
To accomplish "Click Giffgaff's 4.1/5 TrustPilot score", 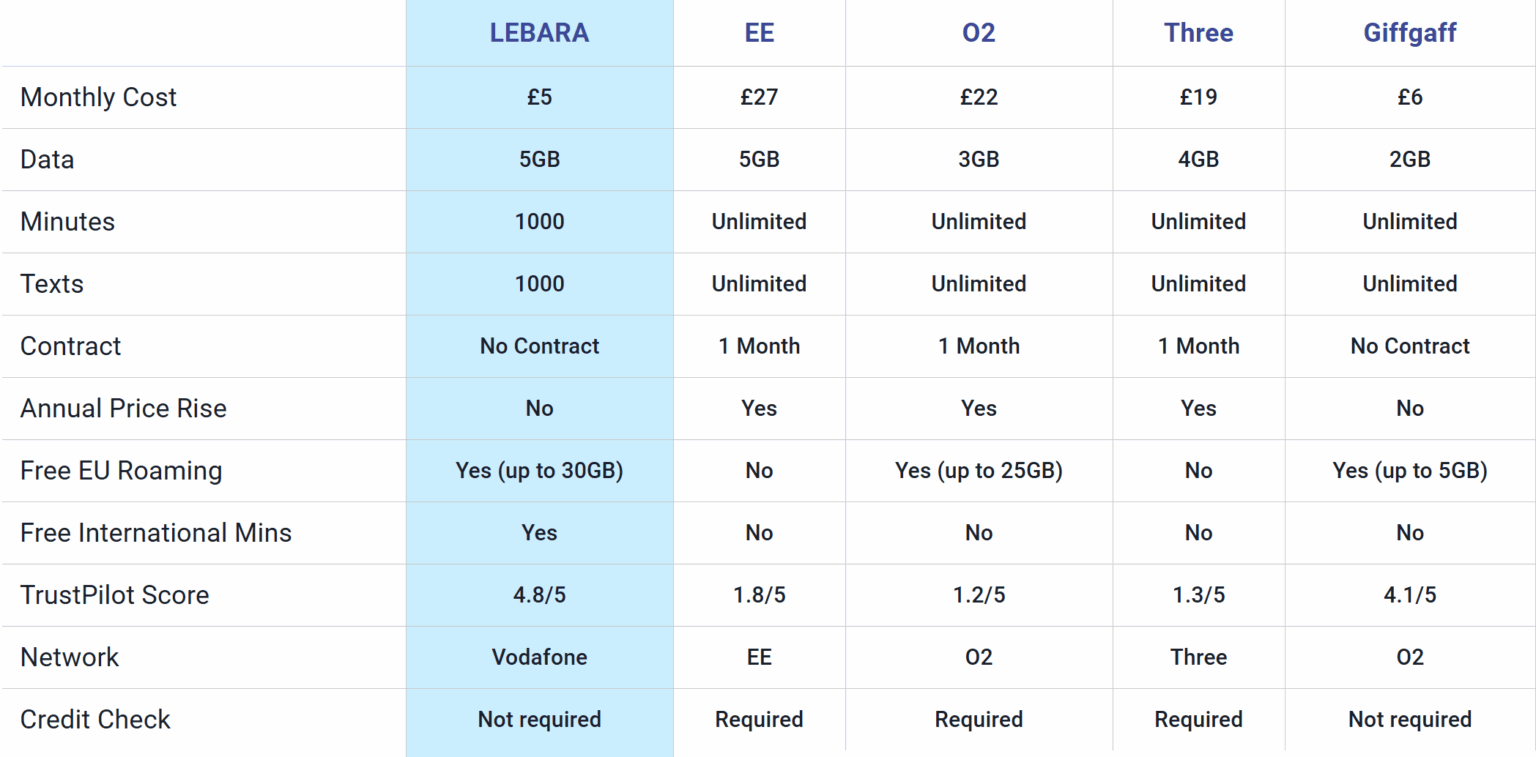I will pos(1409,595).
